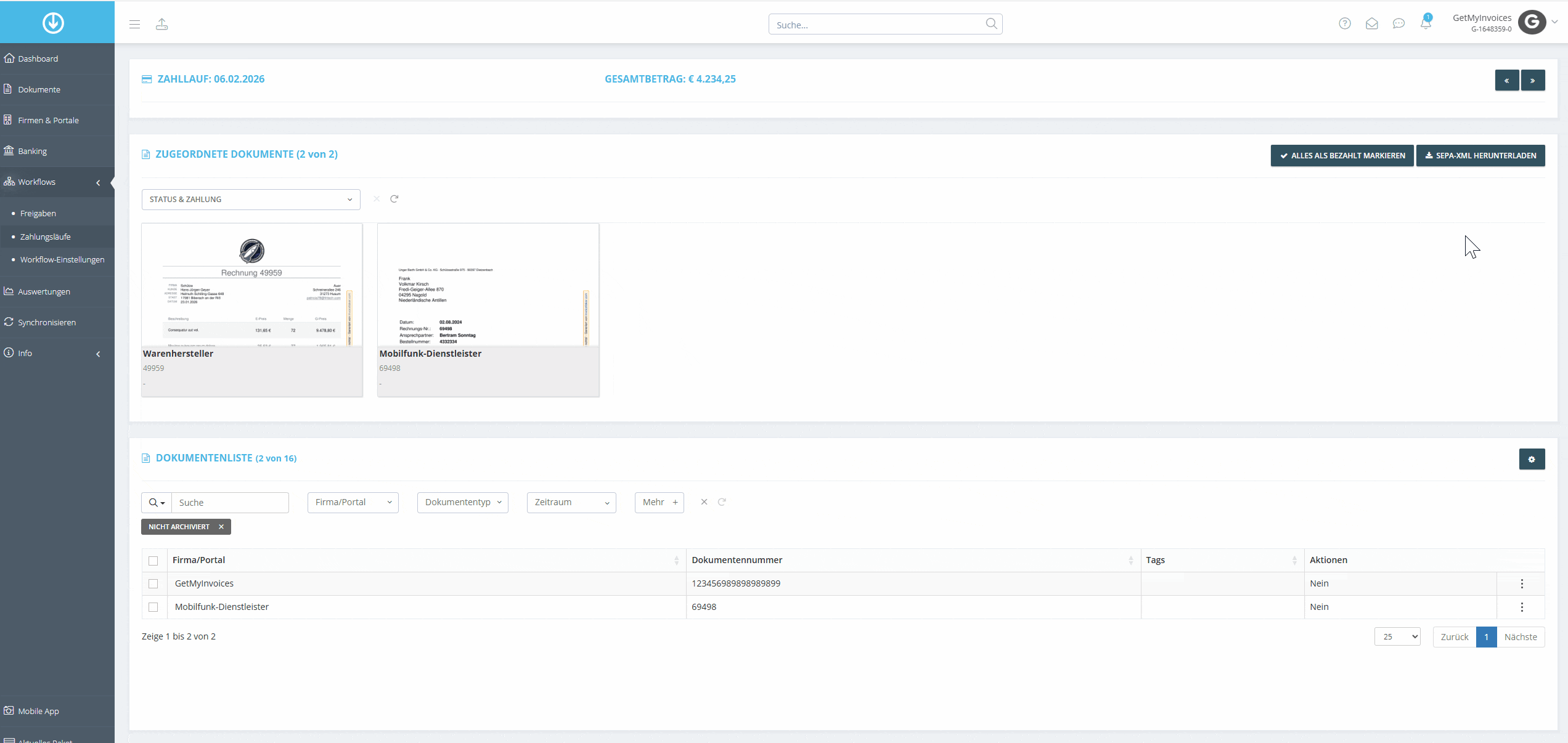Open the envelope inbox icon
Viewport: 1568px width, 743px height.
click(x=1372, y=23)
